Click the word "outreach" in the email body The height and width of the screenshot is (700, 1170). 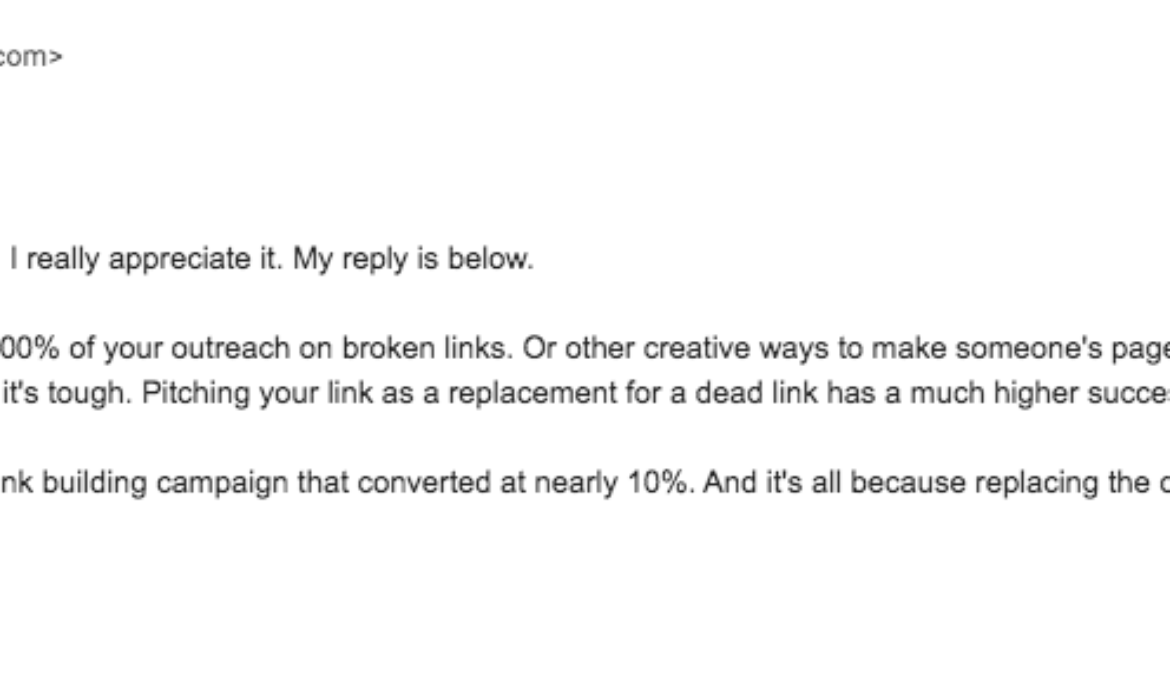[x=230, y=349]
